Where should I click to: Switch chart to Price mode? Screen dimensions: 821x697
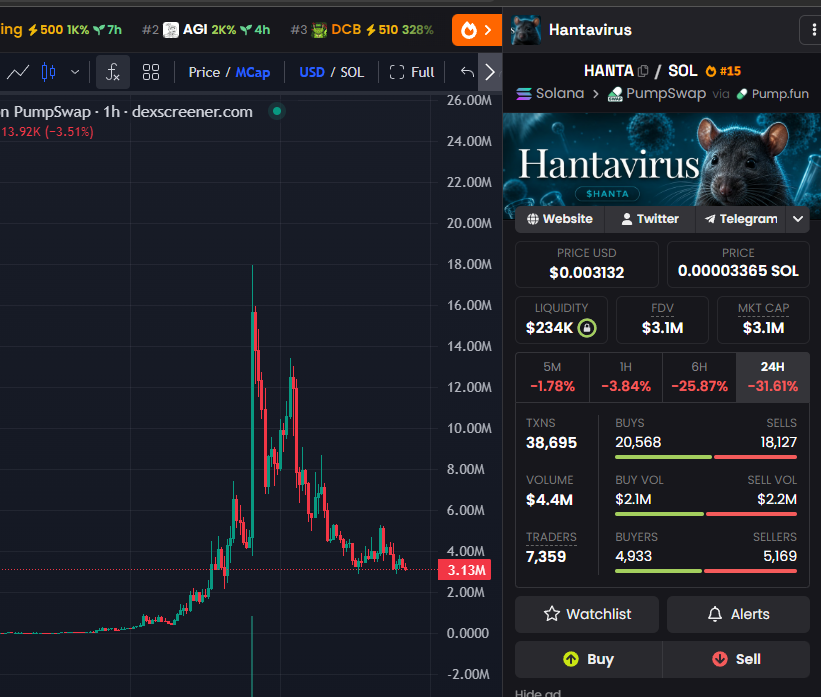[204, 72]
